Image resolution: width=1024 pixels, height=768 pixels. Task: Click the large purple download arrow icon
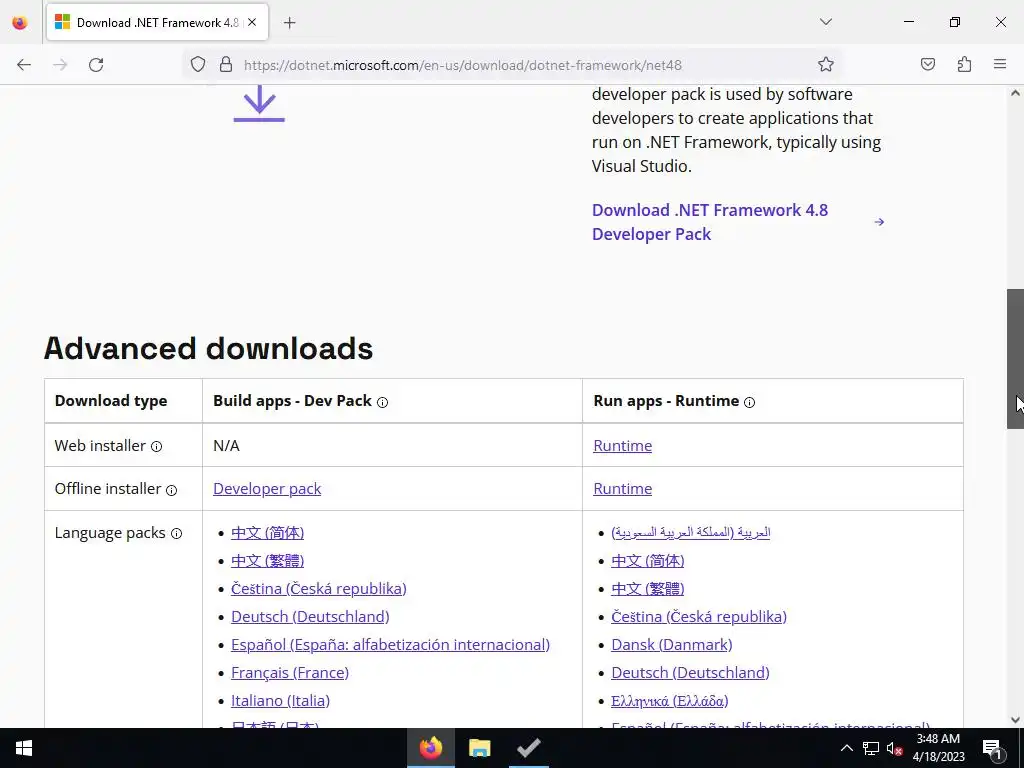259,104
